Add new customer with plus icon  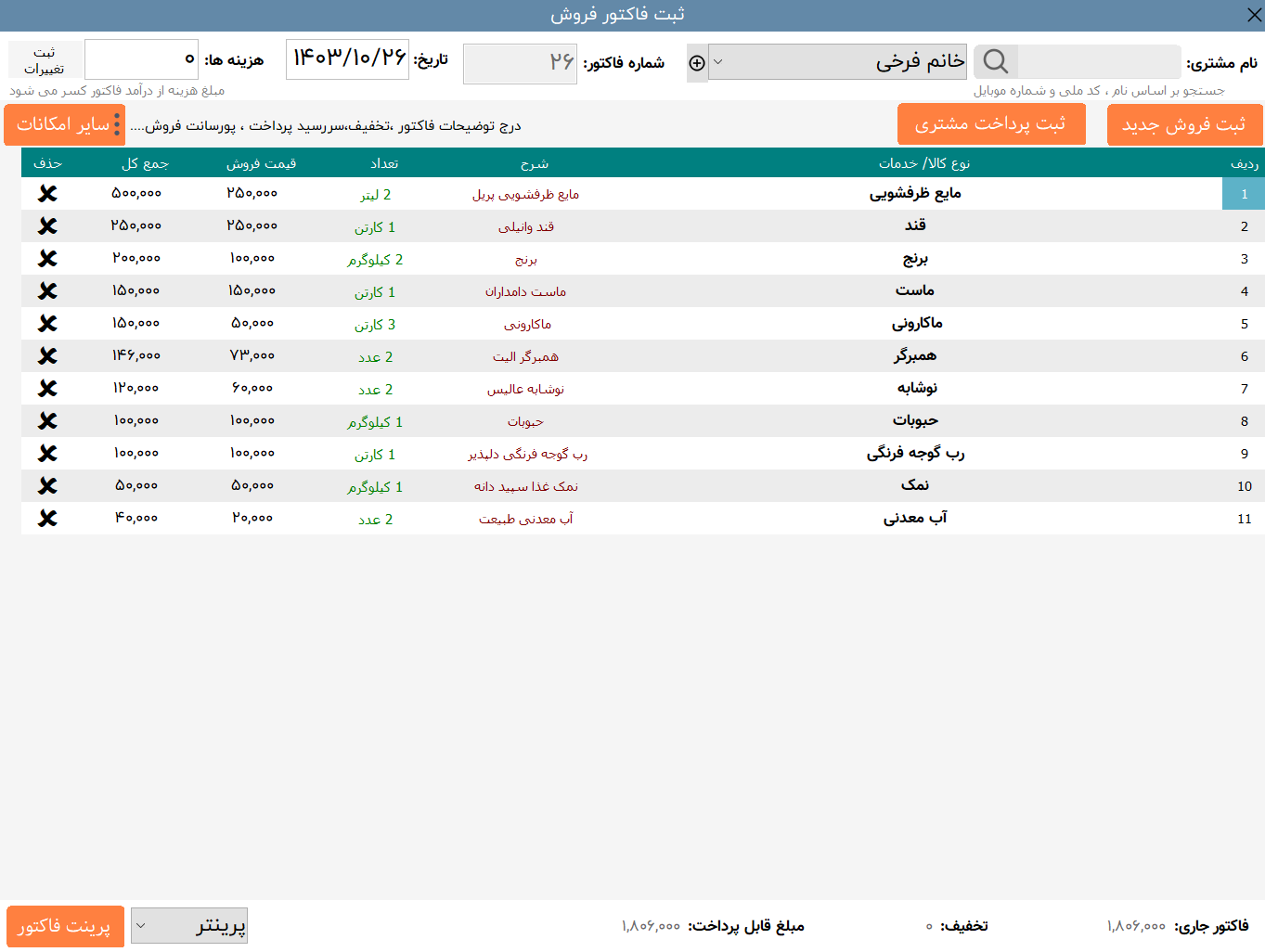(x=697, y=63)
